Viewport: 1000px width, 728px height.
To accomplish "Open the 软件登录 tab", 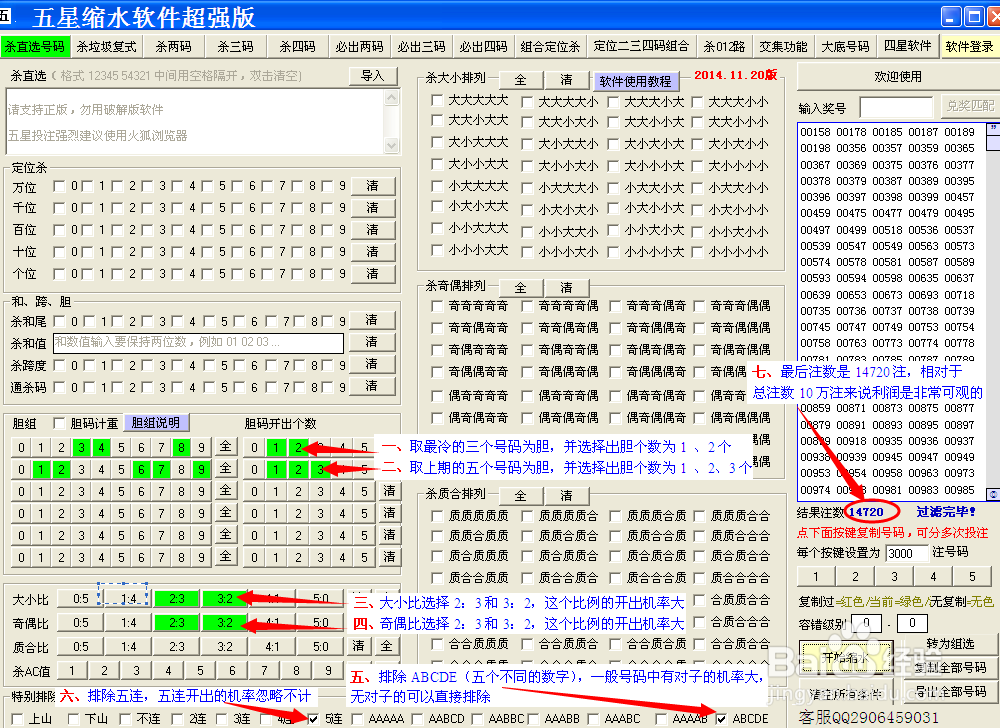I will (x=969, y=47).
